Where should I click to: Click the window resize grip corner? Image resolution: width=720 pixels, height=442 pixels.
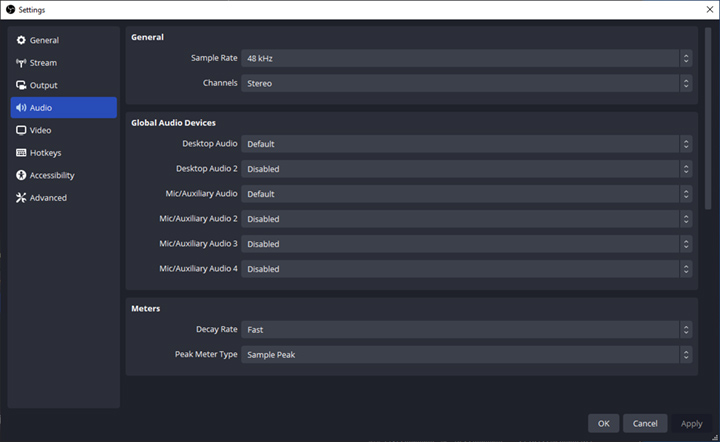coord(715,437)
